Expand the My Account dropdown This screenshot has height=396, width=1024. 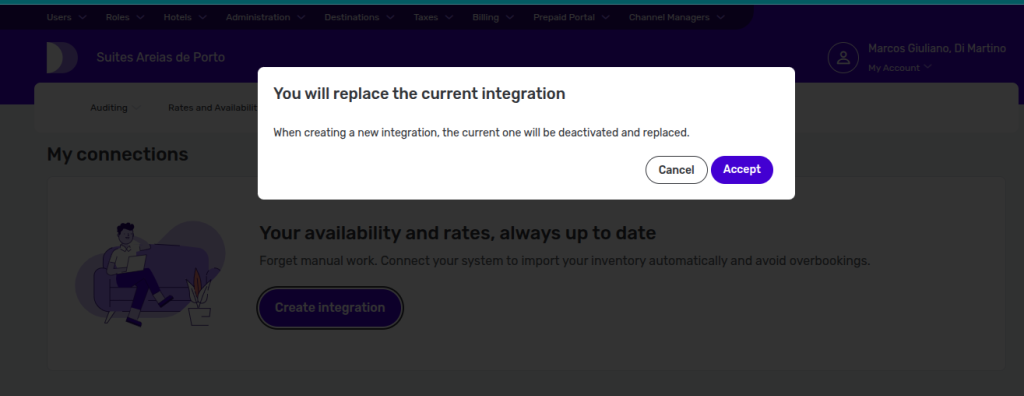pos(899,68)
